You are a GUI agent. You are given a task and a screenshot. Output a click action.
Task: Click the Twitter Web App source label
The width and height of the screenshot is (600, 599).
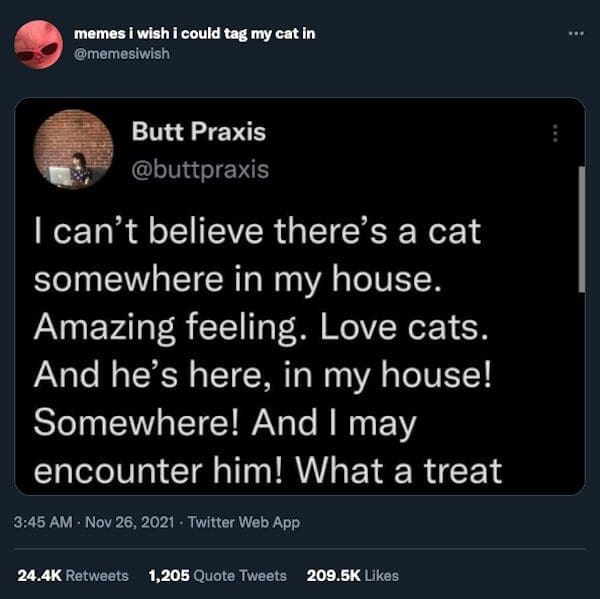tap(243, 522)
